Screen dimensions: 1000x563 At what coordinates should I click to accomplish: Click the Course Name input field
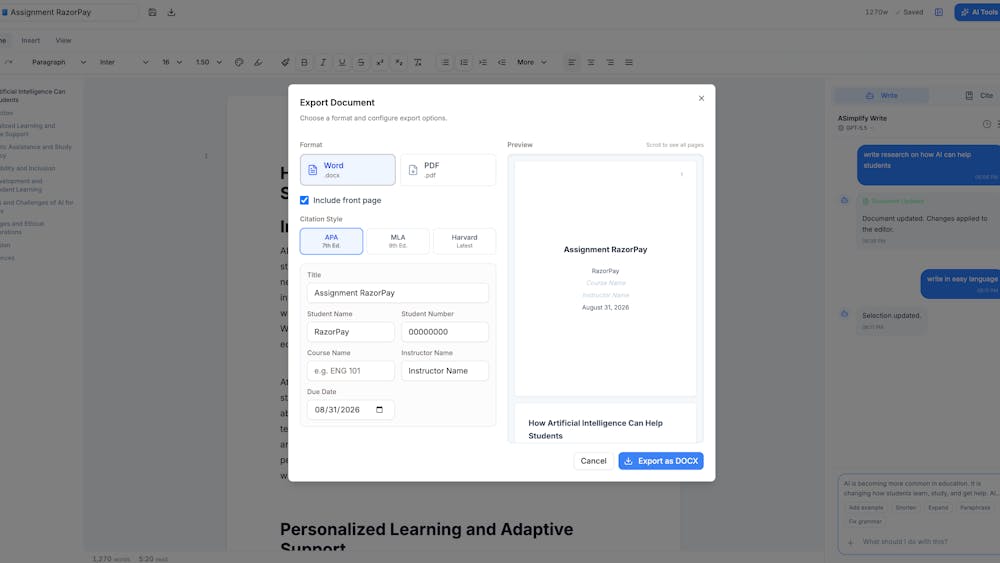pyautogui.click(x=351, y=370)
